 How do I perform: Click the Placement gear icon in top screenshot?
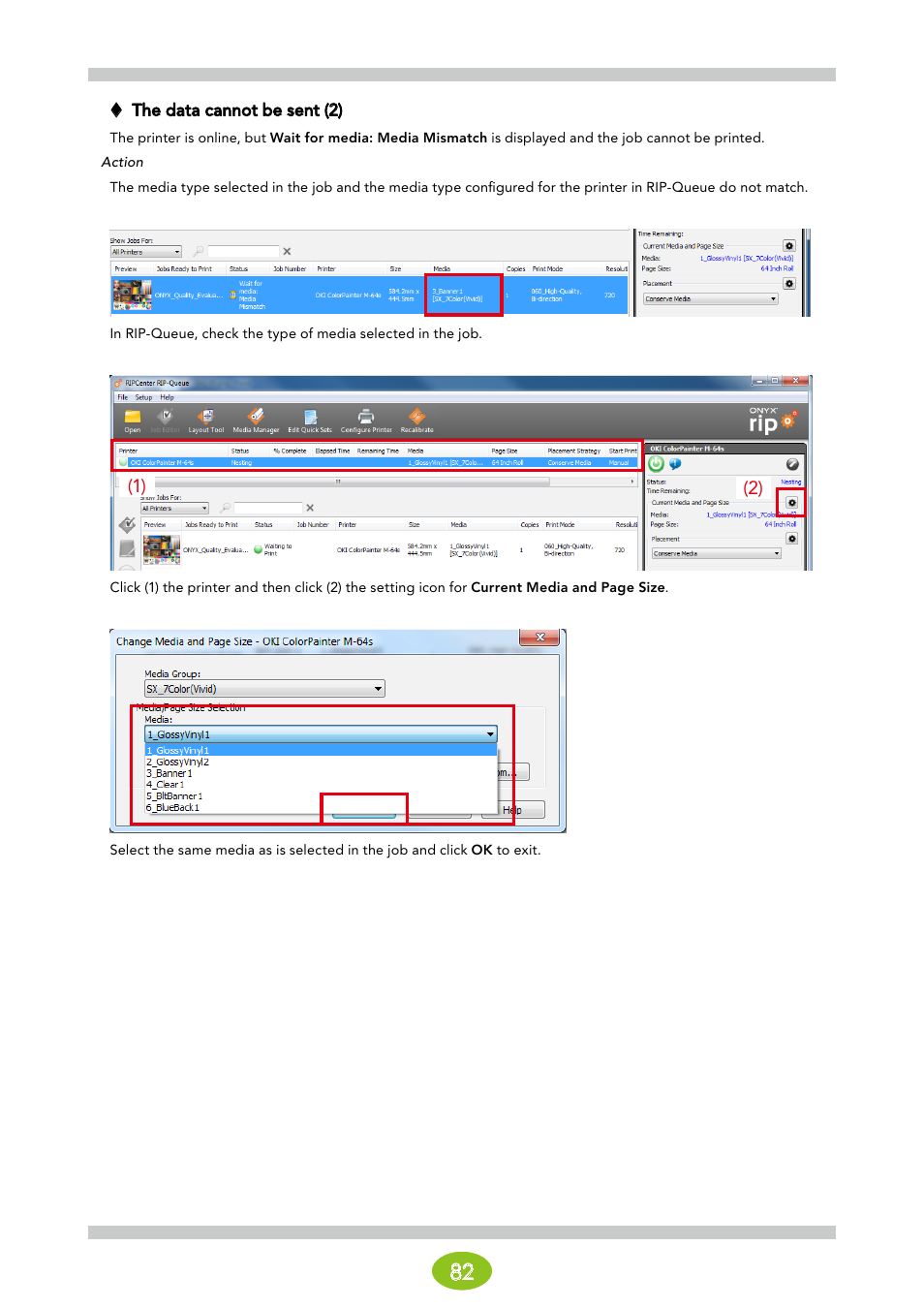pos(789,284)
